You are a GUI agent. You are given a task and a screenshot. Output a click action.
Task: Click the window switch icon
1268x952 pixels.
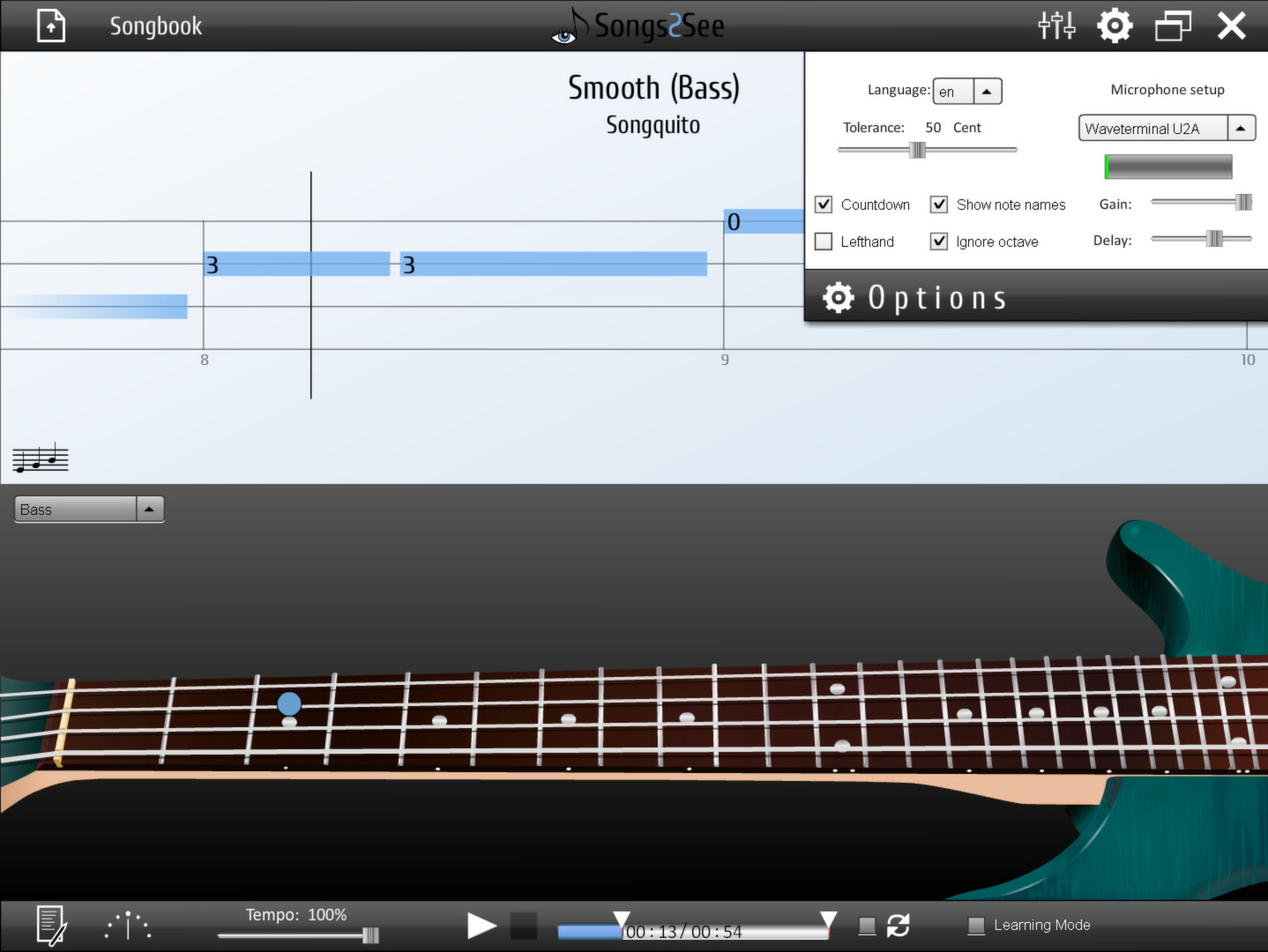pyautogui.click(x=1173, y=26)
